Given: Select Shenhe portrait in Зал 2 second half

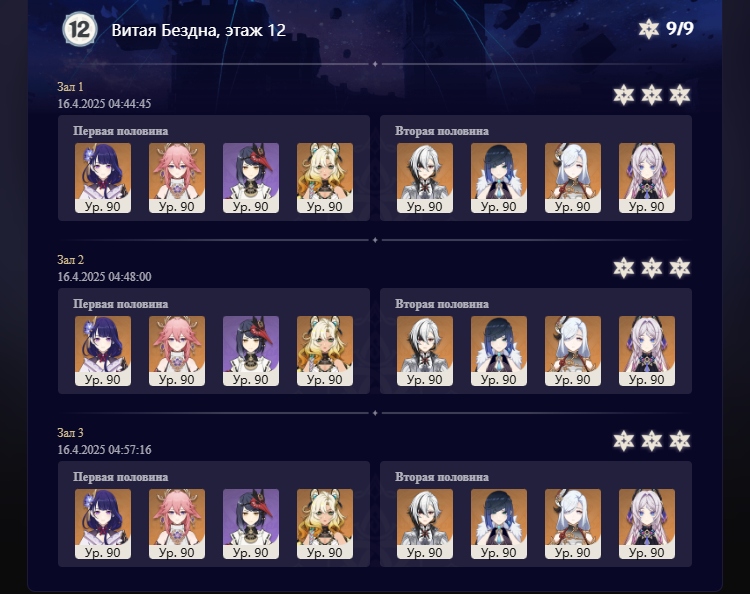Looking at the screenshot, I should (573, 351).
